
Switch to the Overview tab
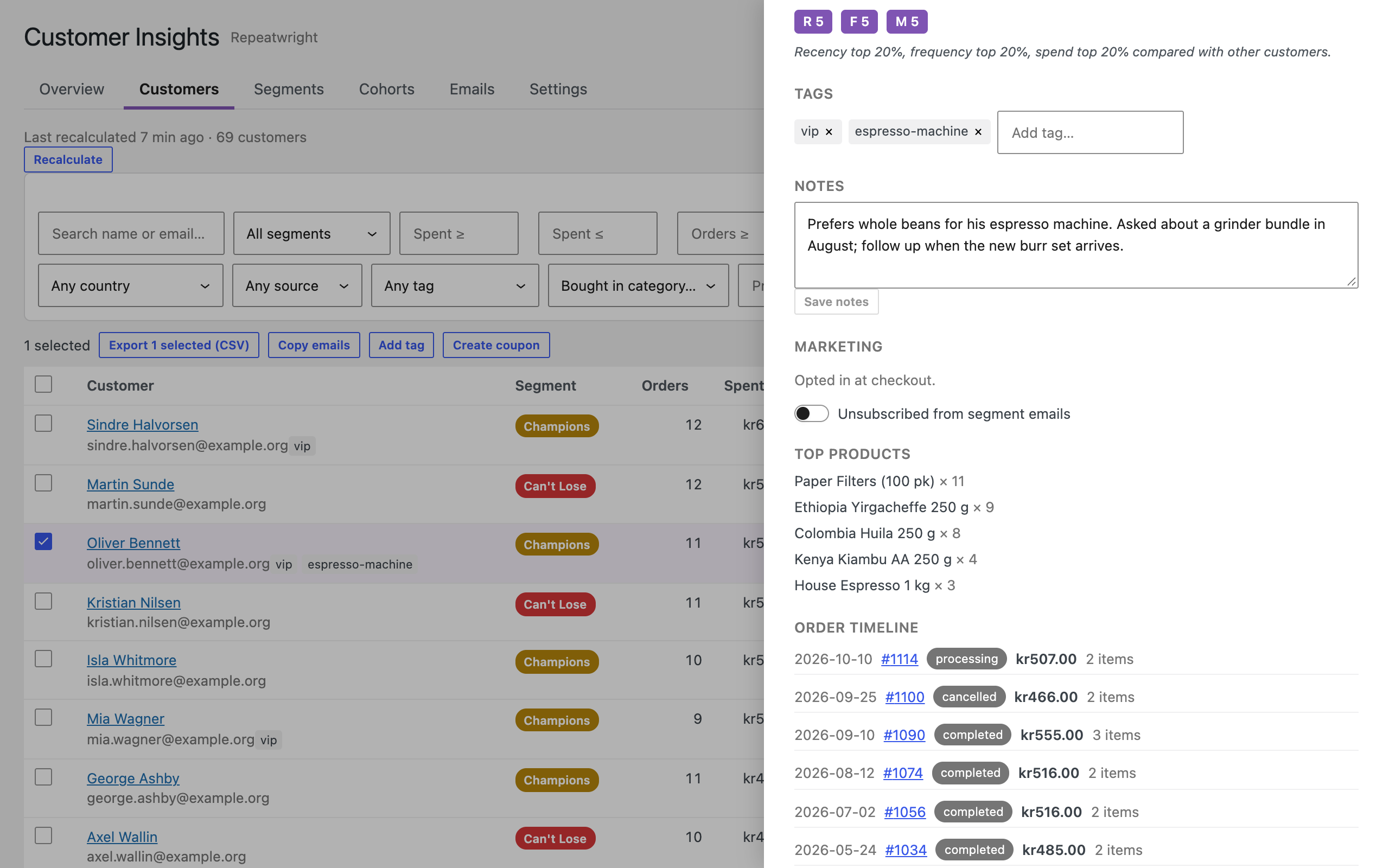click(72, 89)
